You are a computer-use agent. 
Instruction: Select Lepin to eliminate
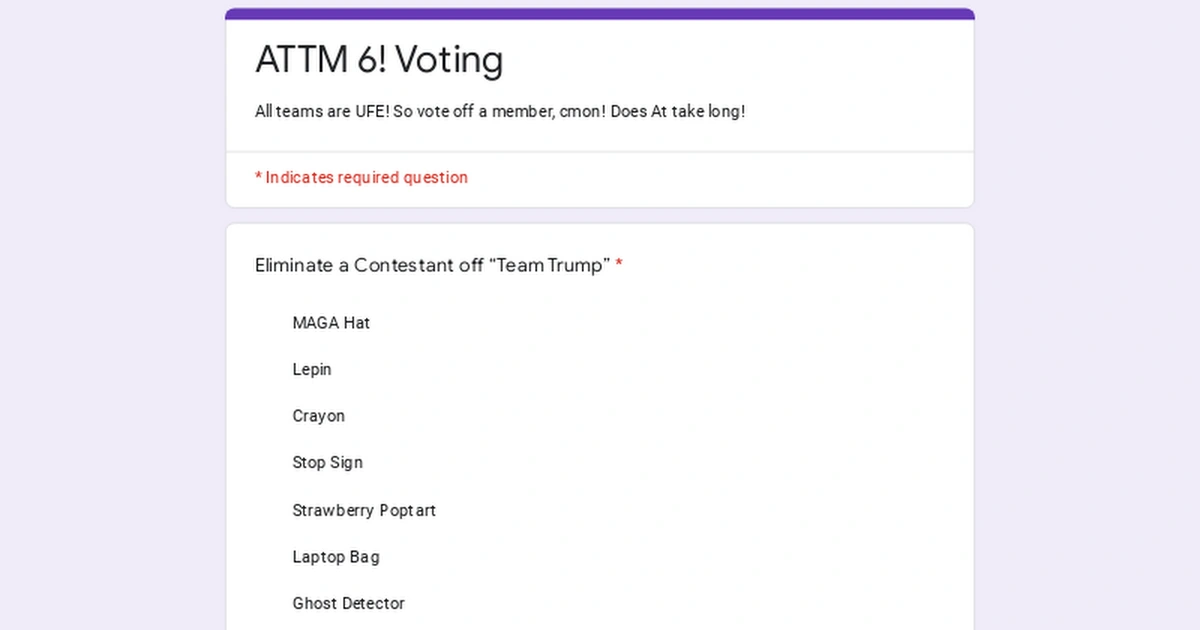click(x=312, y=369)
